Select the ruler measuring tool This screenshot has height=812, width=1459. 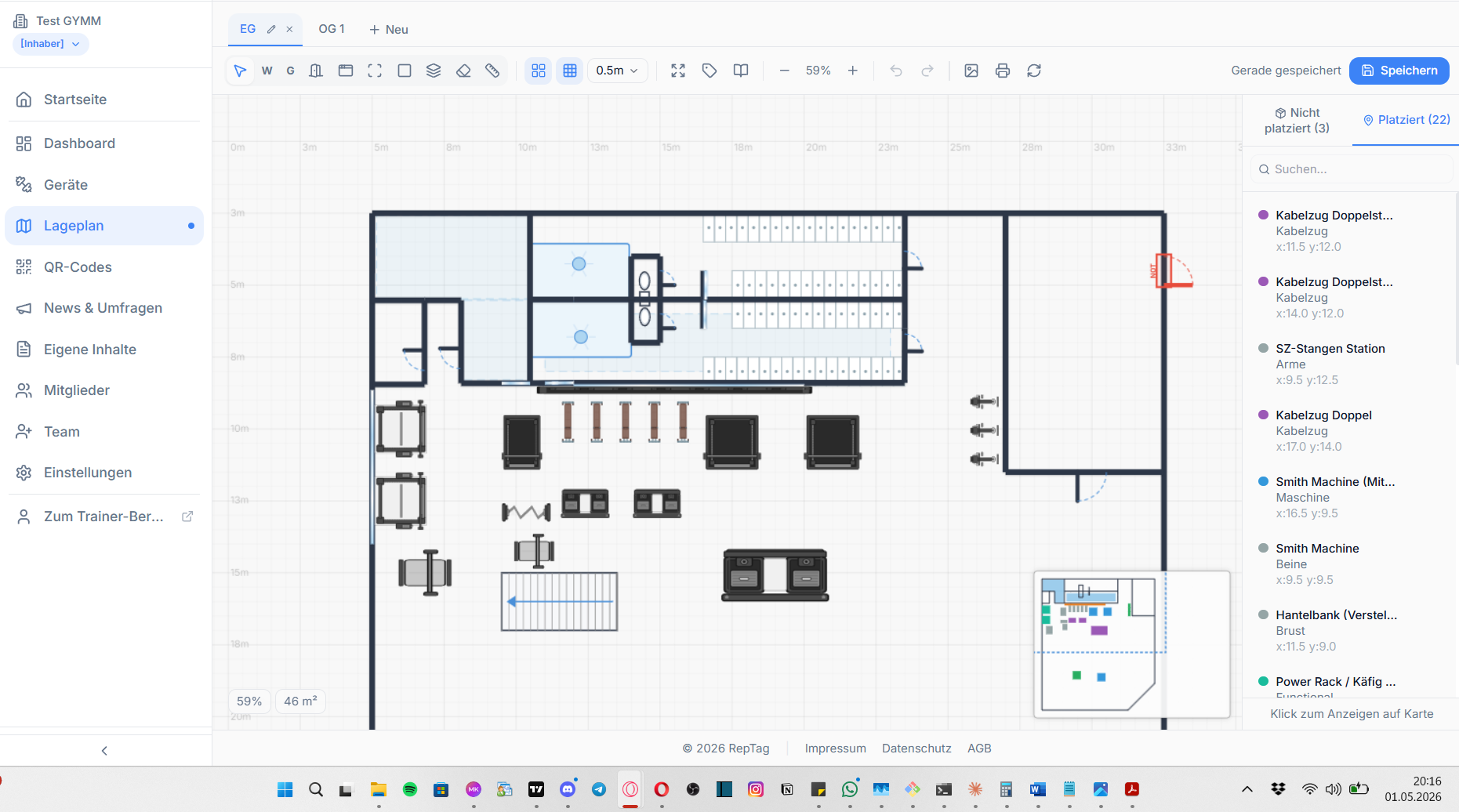[492, 71]
